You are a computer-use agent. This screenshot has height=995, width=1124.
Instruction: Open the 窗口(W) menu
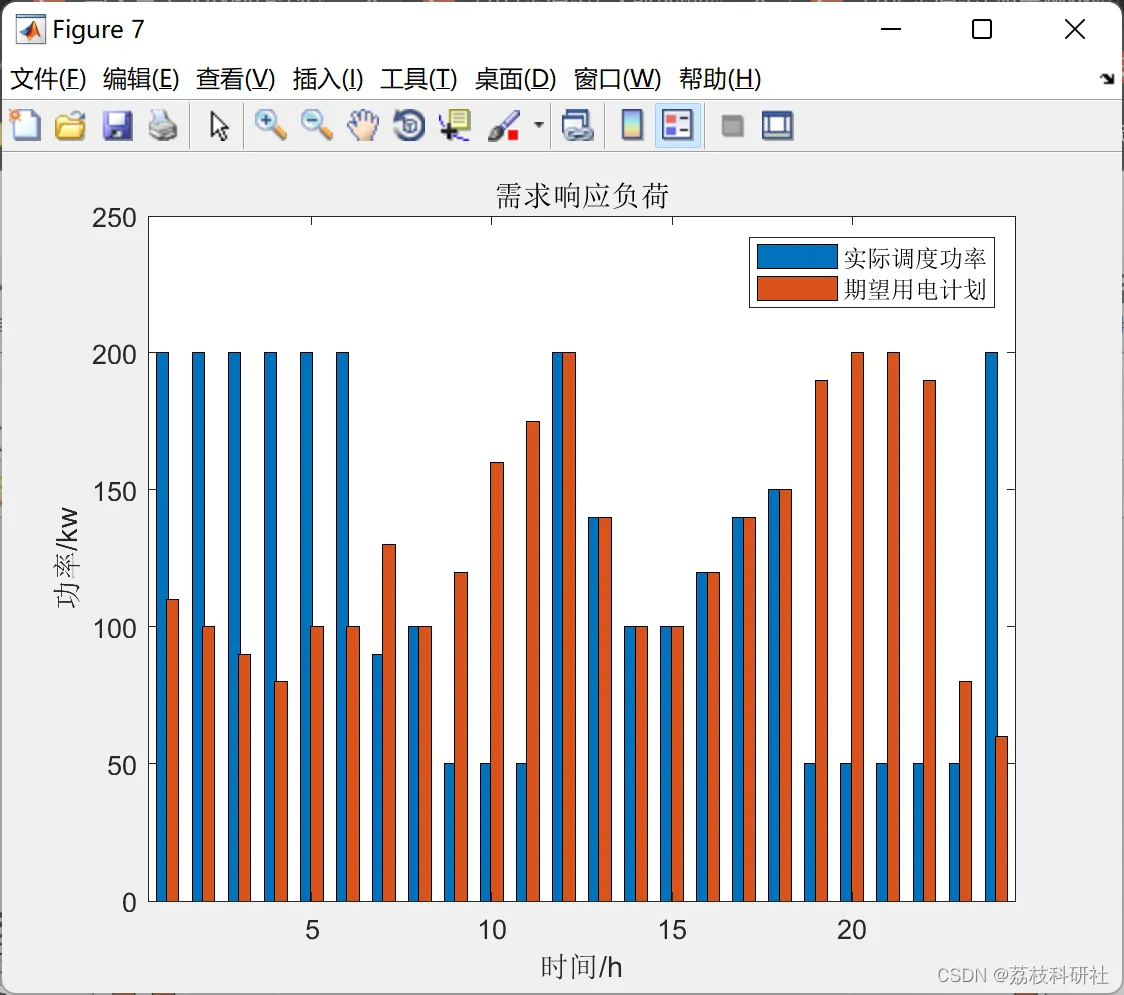click(617, 79)
